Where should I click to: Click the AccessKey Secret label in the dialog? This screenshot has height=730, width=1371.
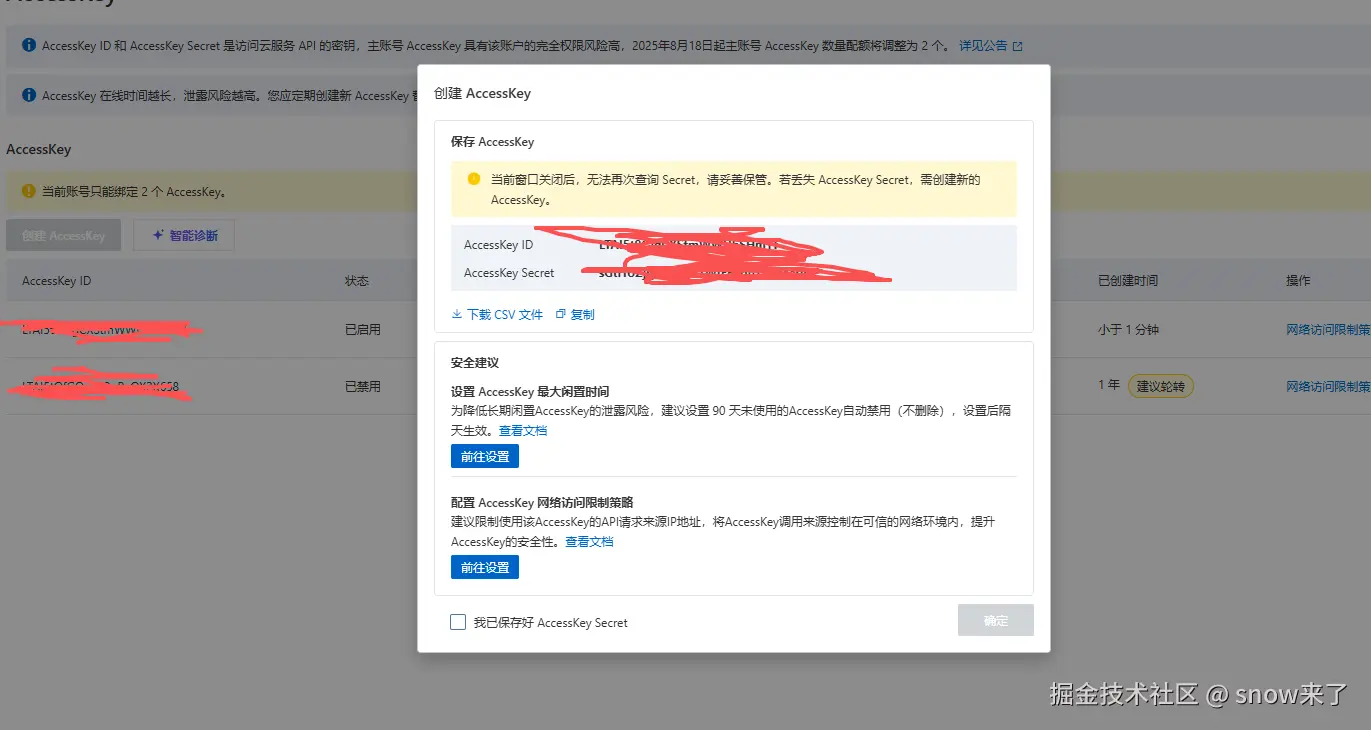coord(509,273)
